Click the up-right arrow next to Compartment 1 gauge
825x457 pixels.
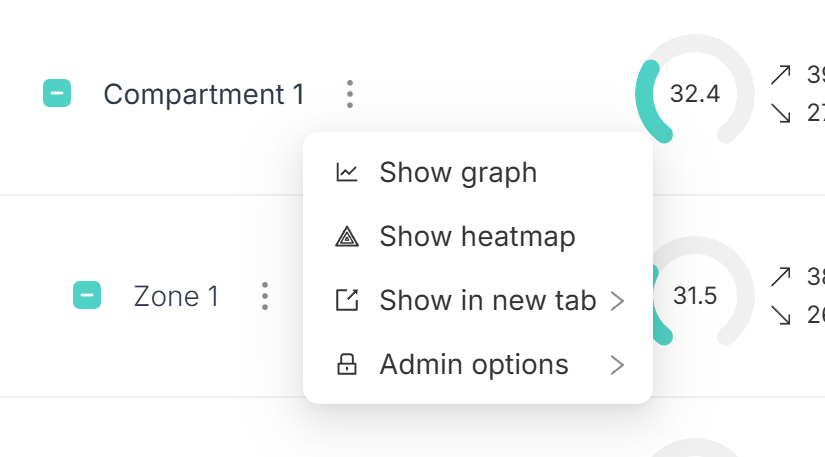(x=780, y=75)
